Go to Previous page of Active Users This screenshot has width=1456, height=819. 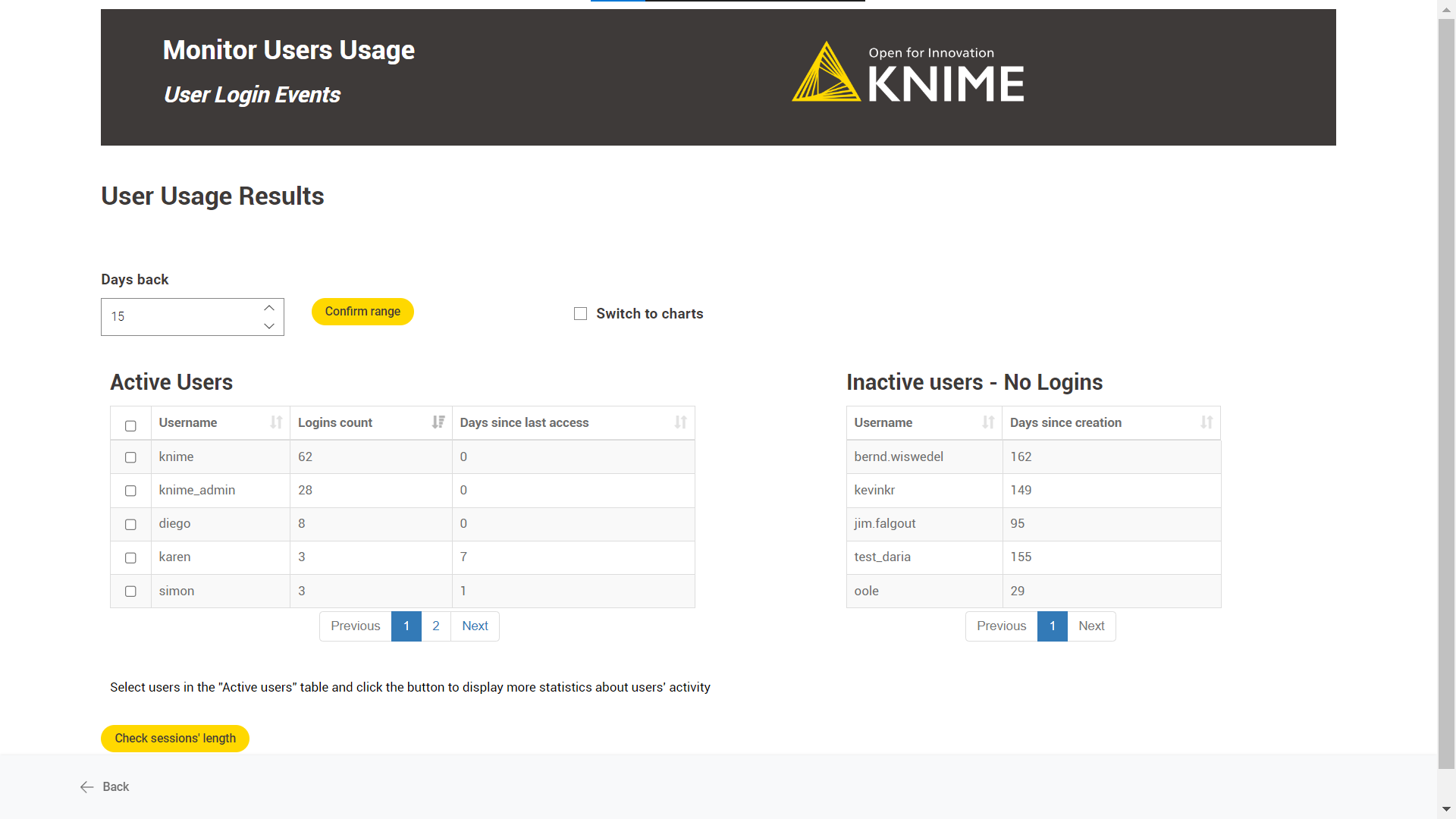pos(356,626)
